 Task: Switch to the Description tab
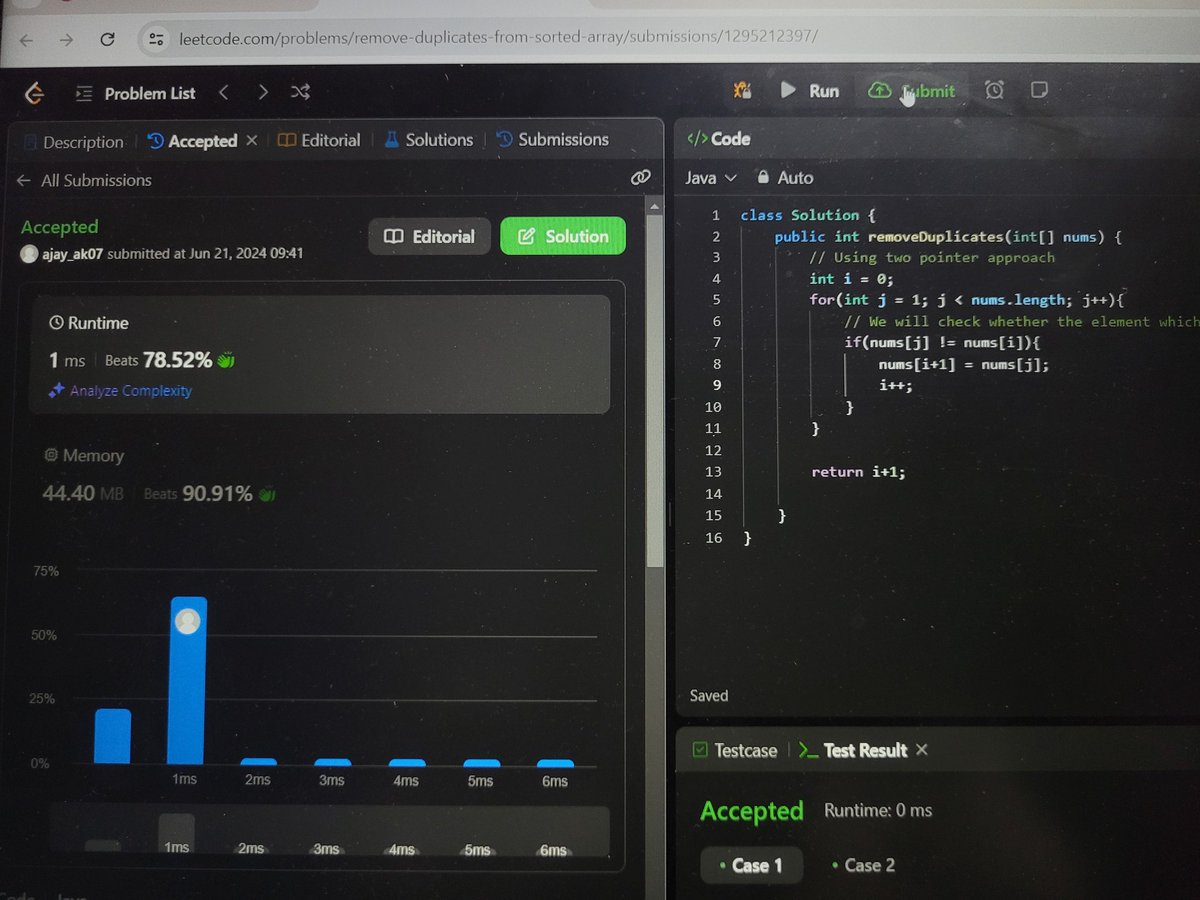74,142
